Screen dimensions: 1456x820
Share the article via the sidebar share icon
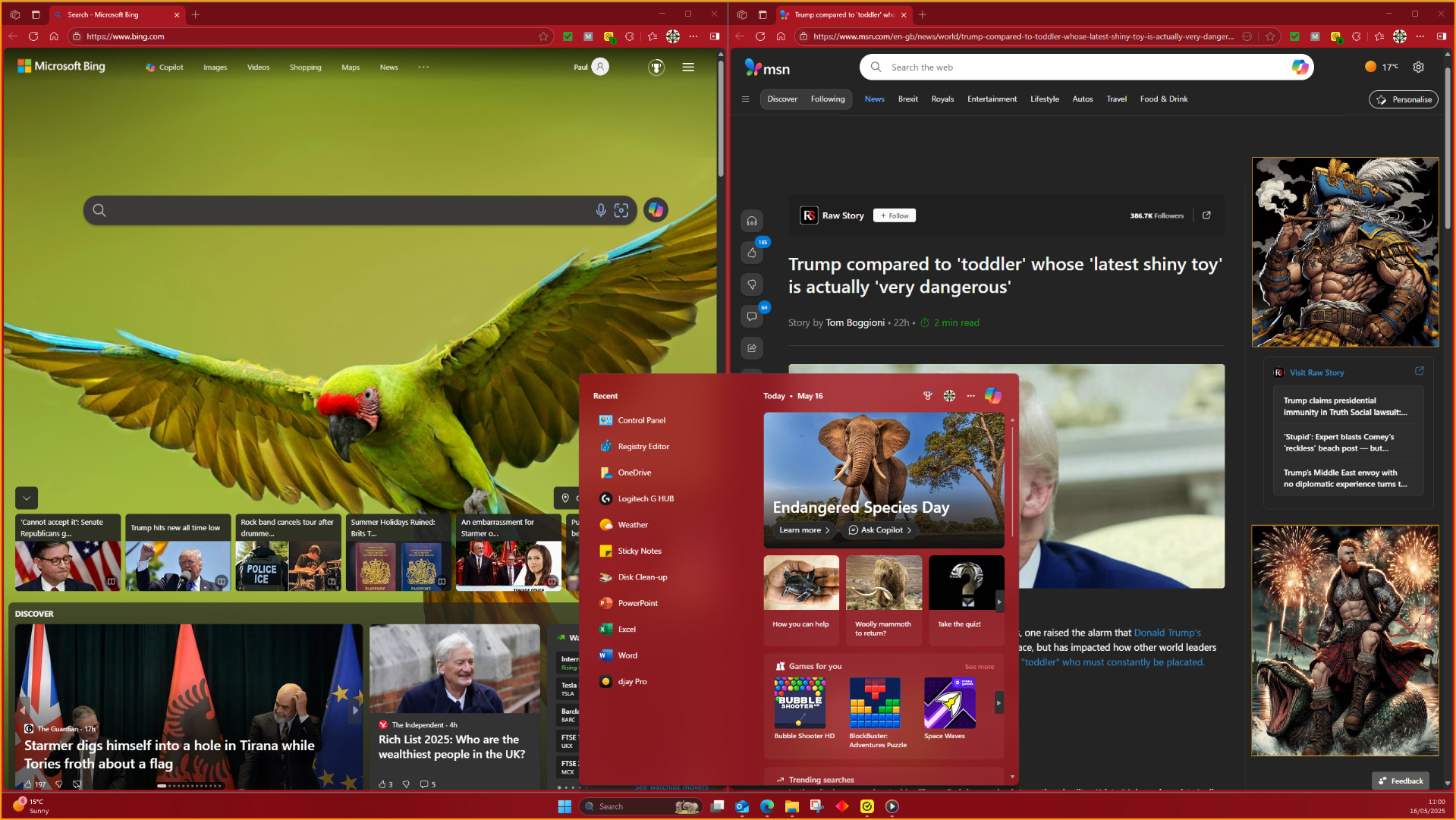[x=752, y=348]
